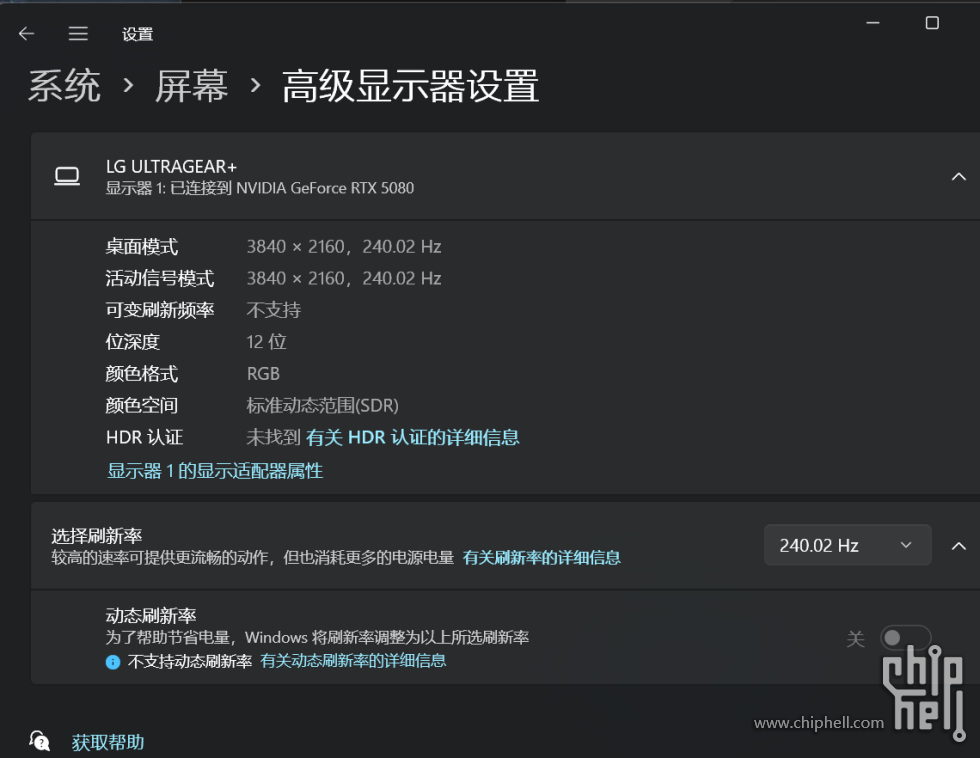
Task: Click the info icon next to 不支持动态刷新率
Action: click(x=112, y=662)
